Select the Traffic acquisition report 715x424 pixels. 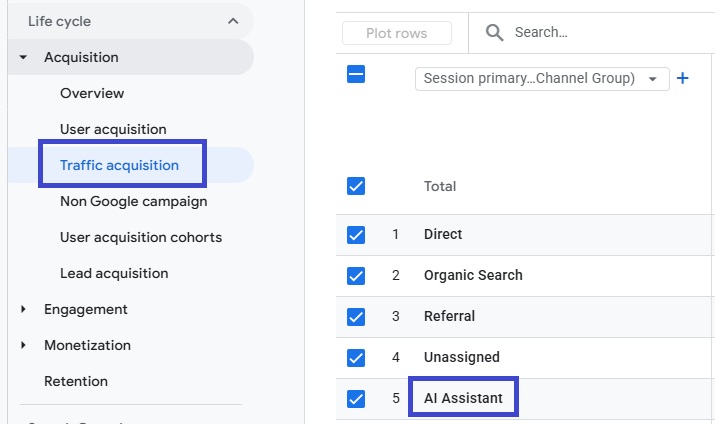[x=119, y=165]
